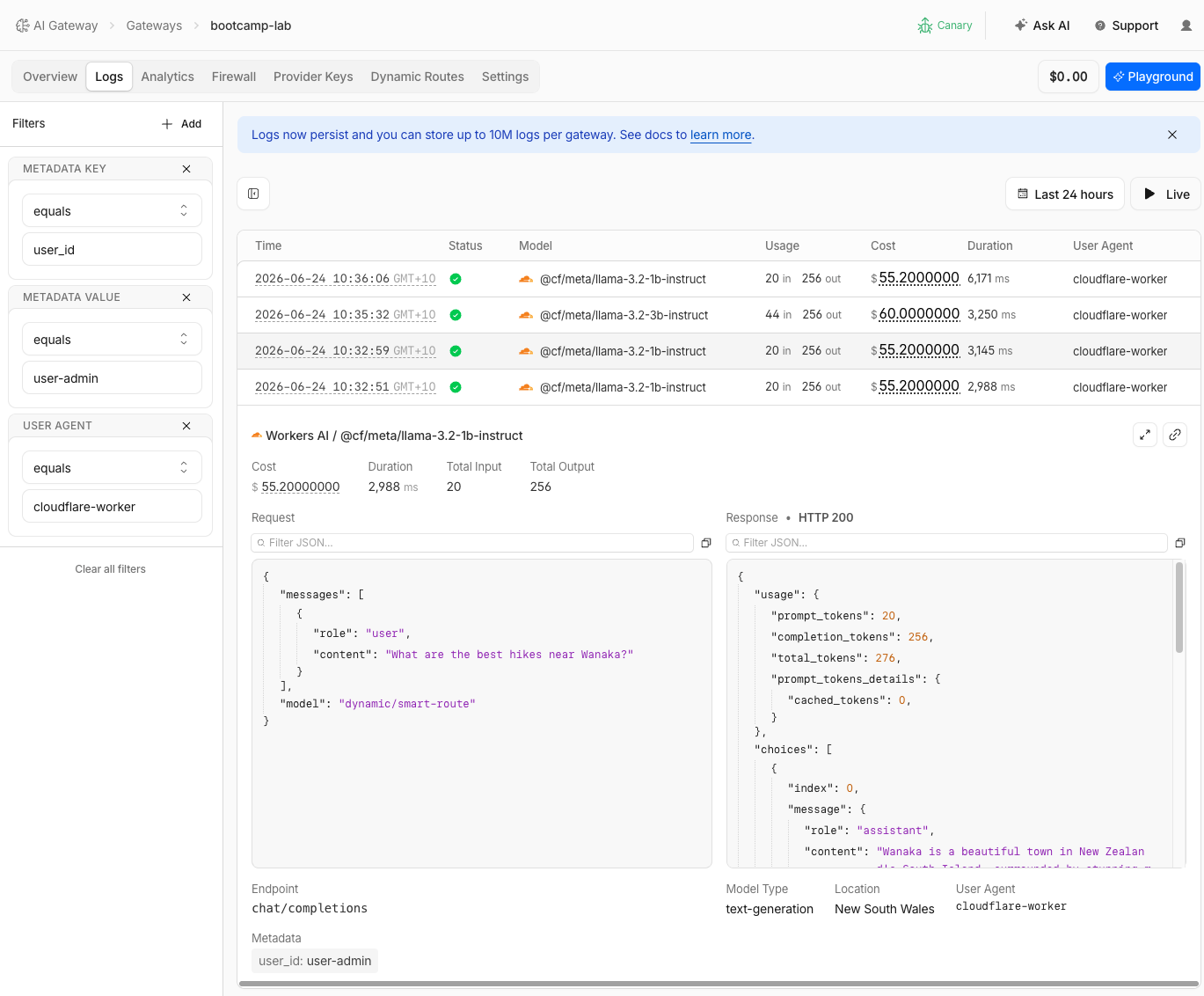Screen dimensions: 1204x996
Task: Remove the User Agent filter
Action: click(x=186, y=426)
